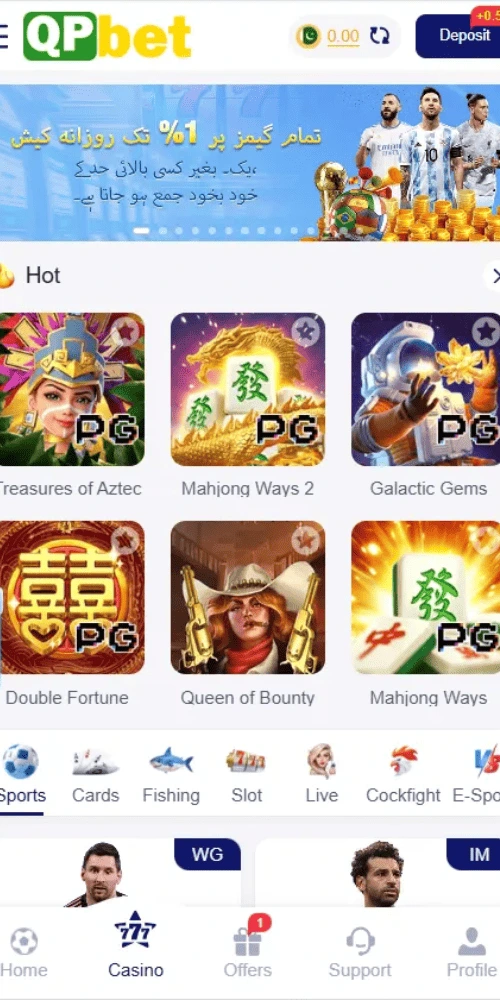Select the second banner carousel dot
This screenshot has width=500, height=1000.
[x=163, y=230]
